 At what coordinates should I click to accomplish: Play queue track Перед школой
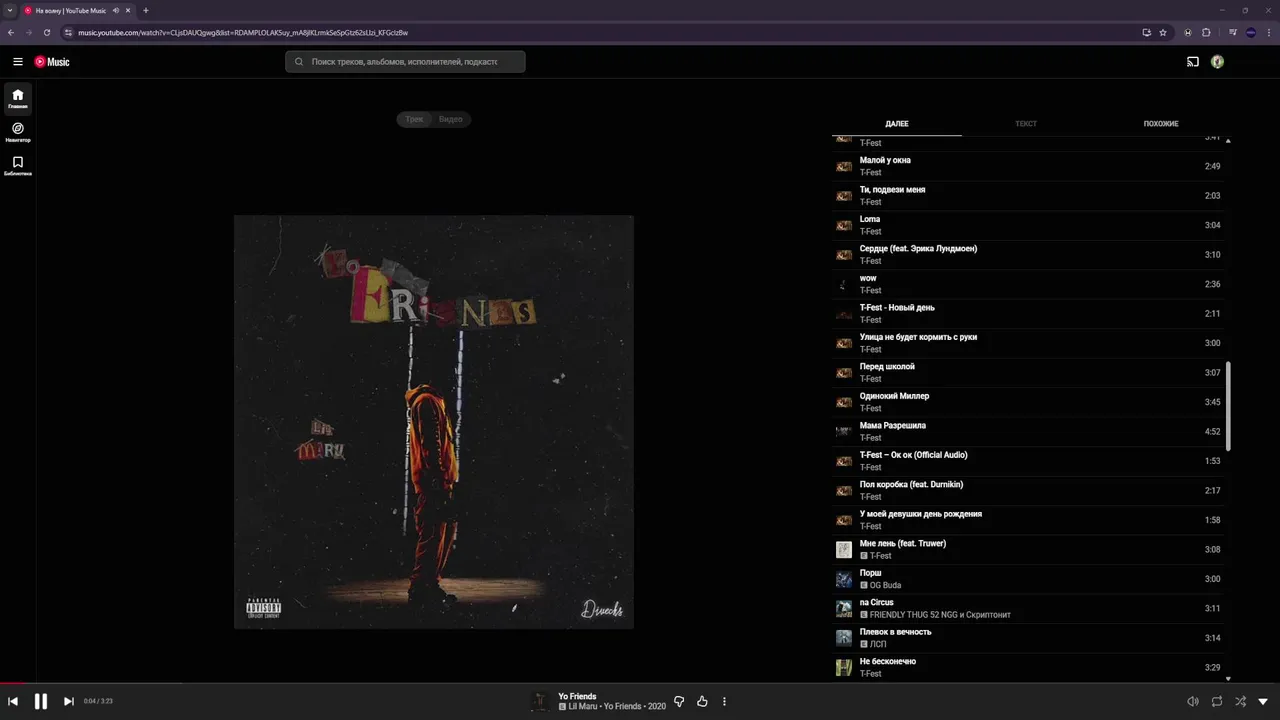(1029, 373)
